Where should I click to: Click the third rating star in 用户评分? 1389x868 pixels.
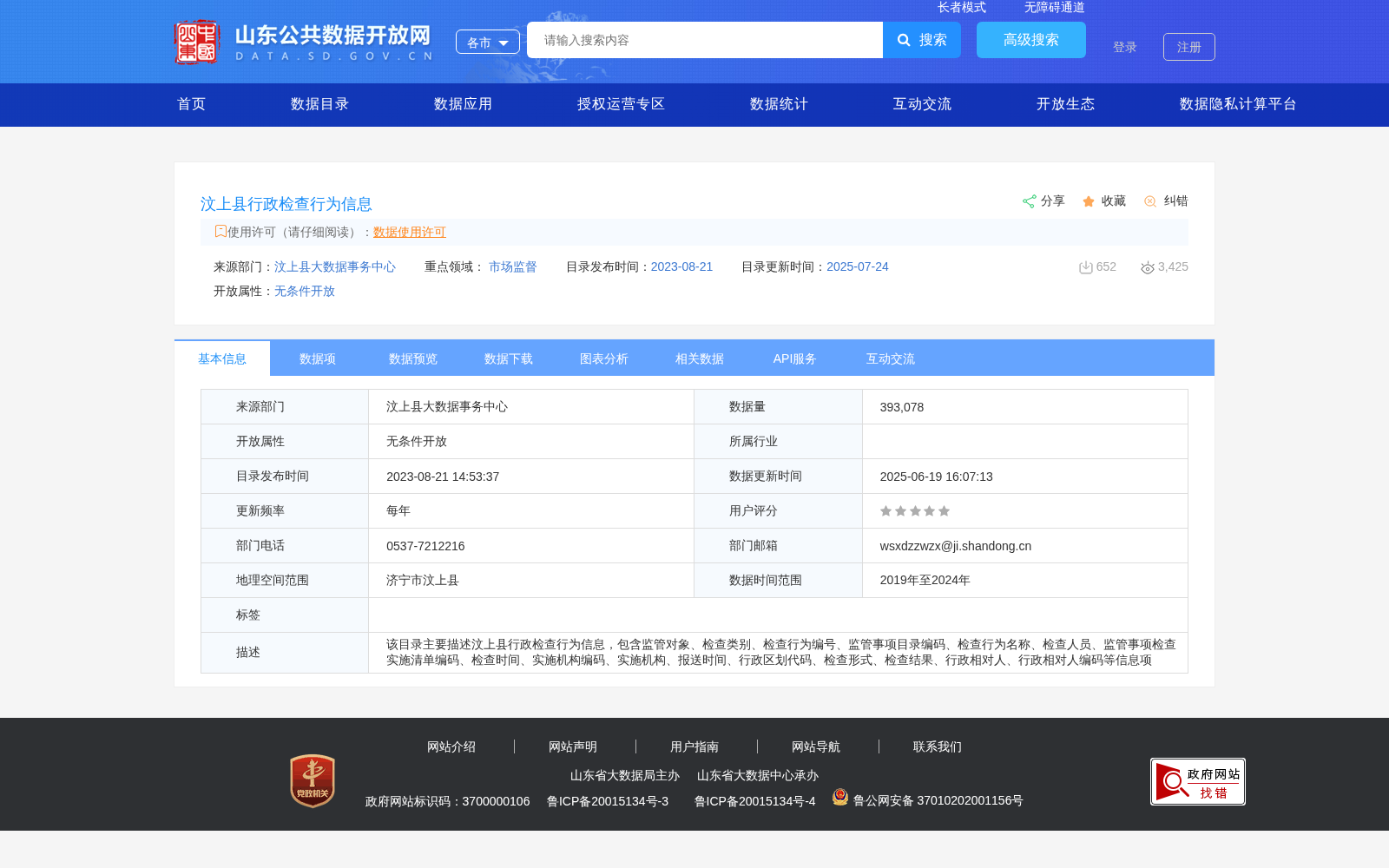pyautogui.click(x=915, y=511)
